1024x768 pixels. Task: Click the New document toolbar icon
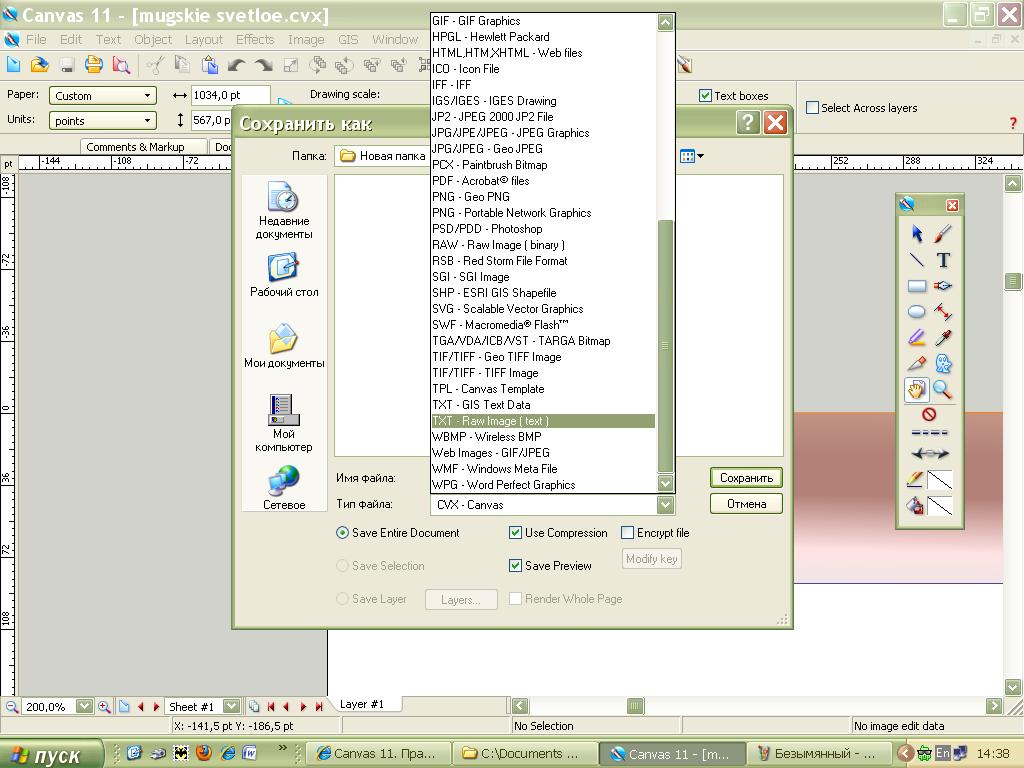pos(13,65)
